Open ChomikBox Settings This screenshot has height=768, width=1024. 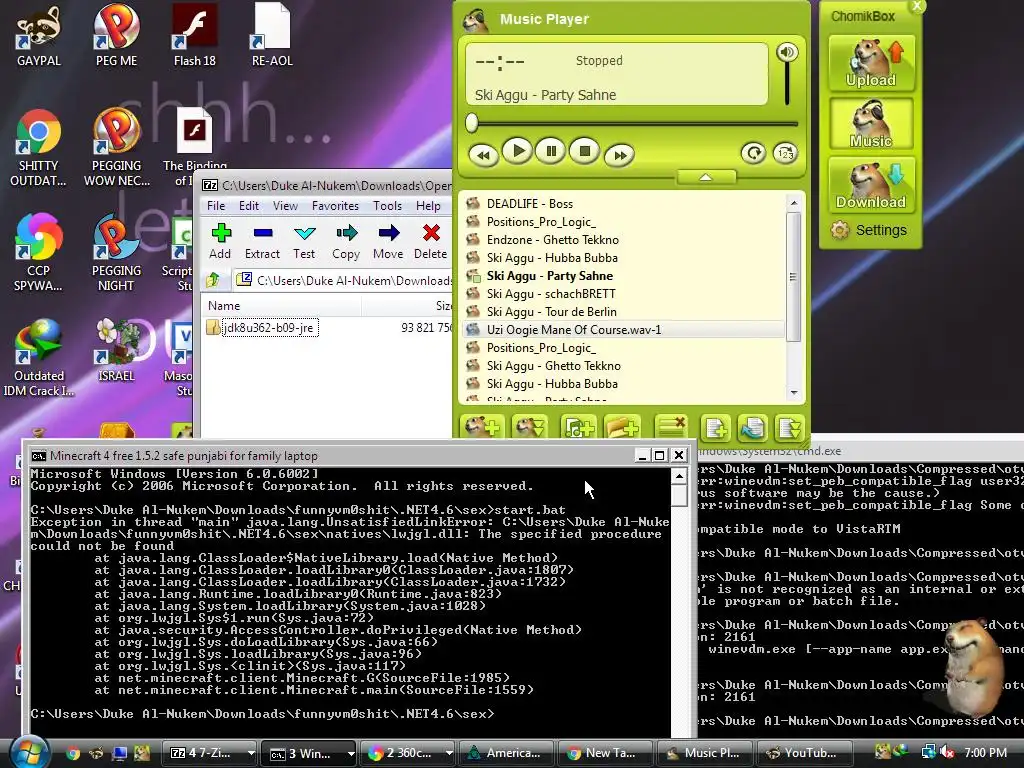click(x=869, y=230)
